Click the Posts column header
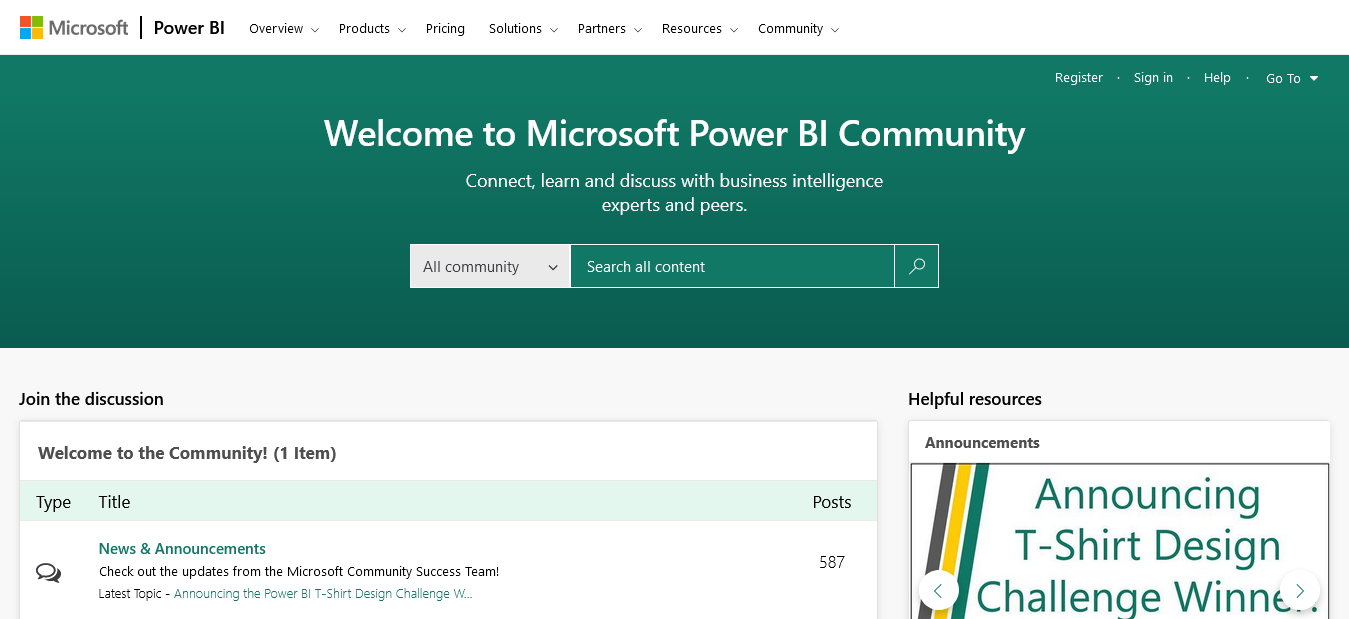 point(832,502)
